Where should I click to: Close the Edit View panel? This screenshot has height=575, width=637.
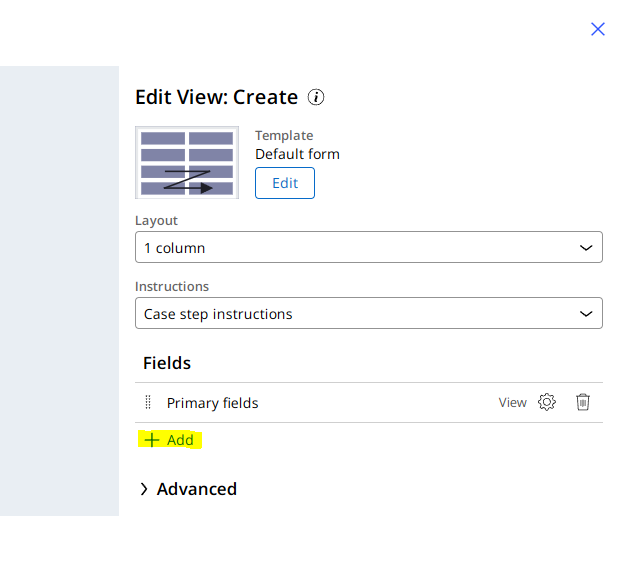pyautogui.click(x=598, y=29)
